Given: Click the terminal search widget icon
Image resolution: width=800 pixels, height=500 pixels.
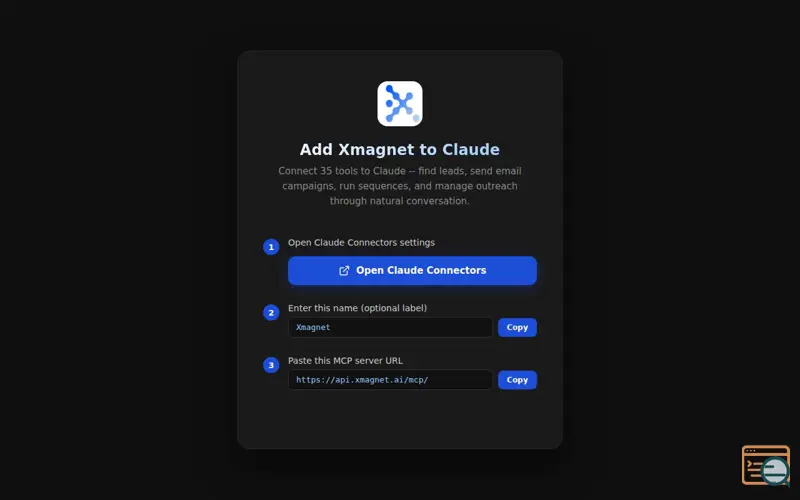Looking at the screenshot, I should coord(766,465).
